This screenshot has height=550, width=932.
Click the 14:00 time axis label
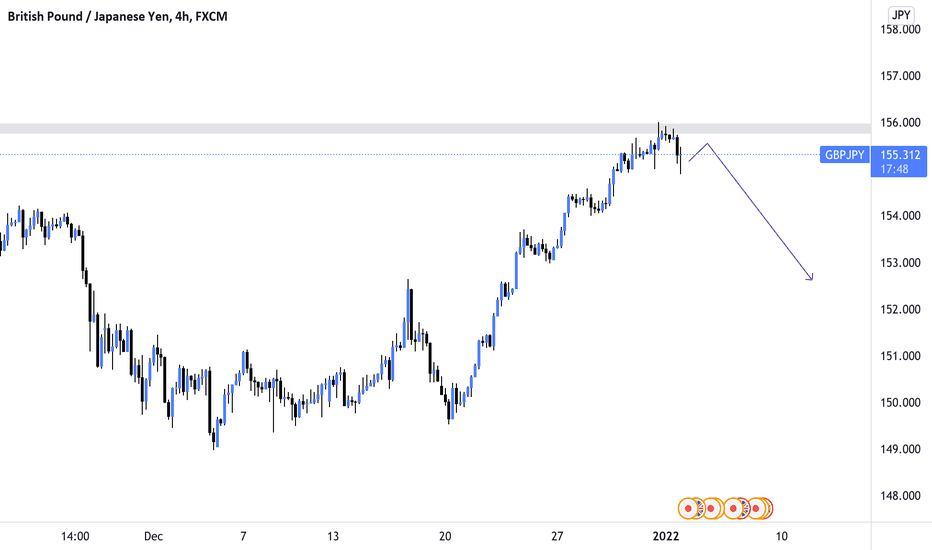coord(75,536)
